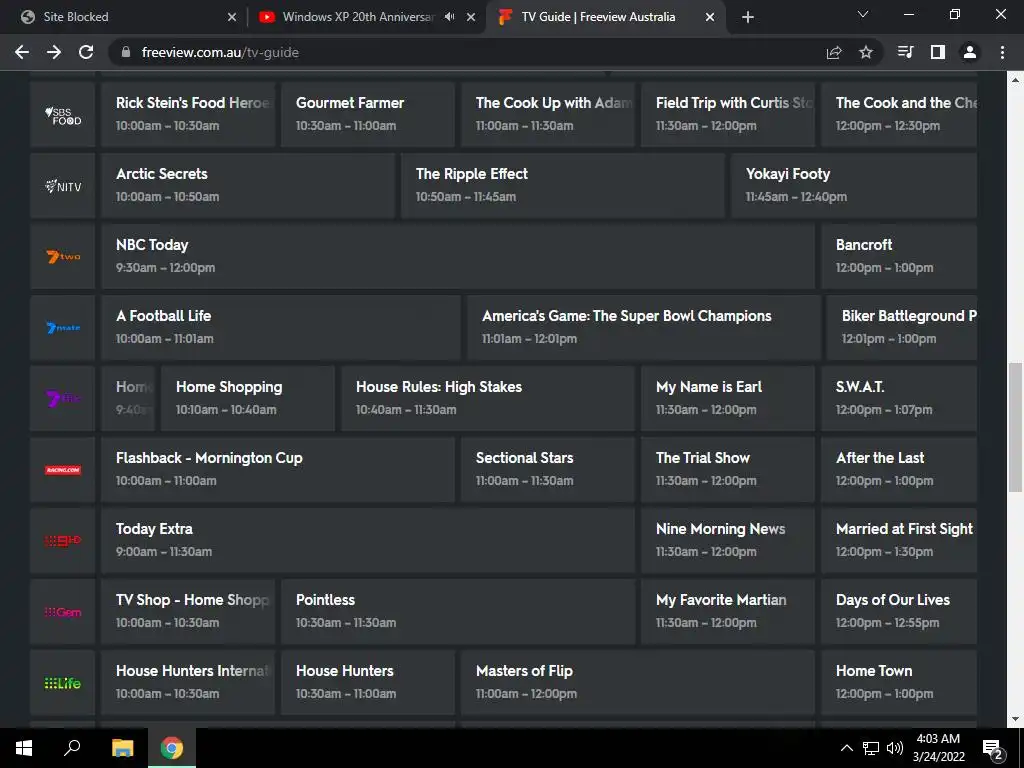Switch to the Site Blocked tab
1024x768 pixels.
(x=128, y=17)
